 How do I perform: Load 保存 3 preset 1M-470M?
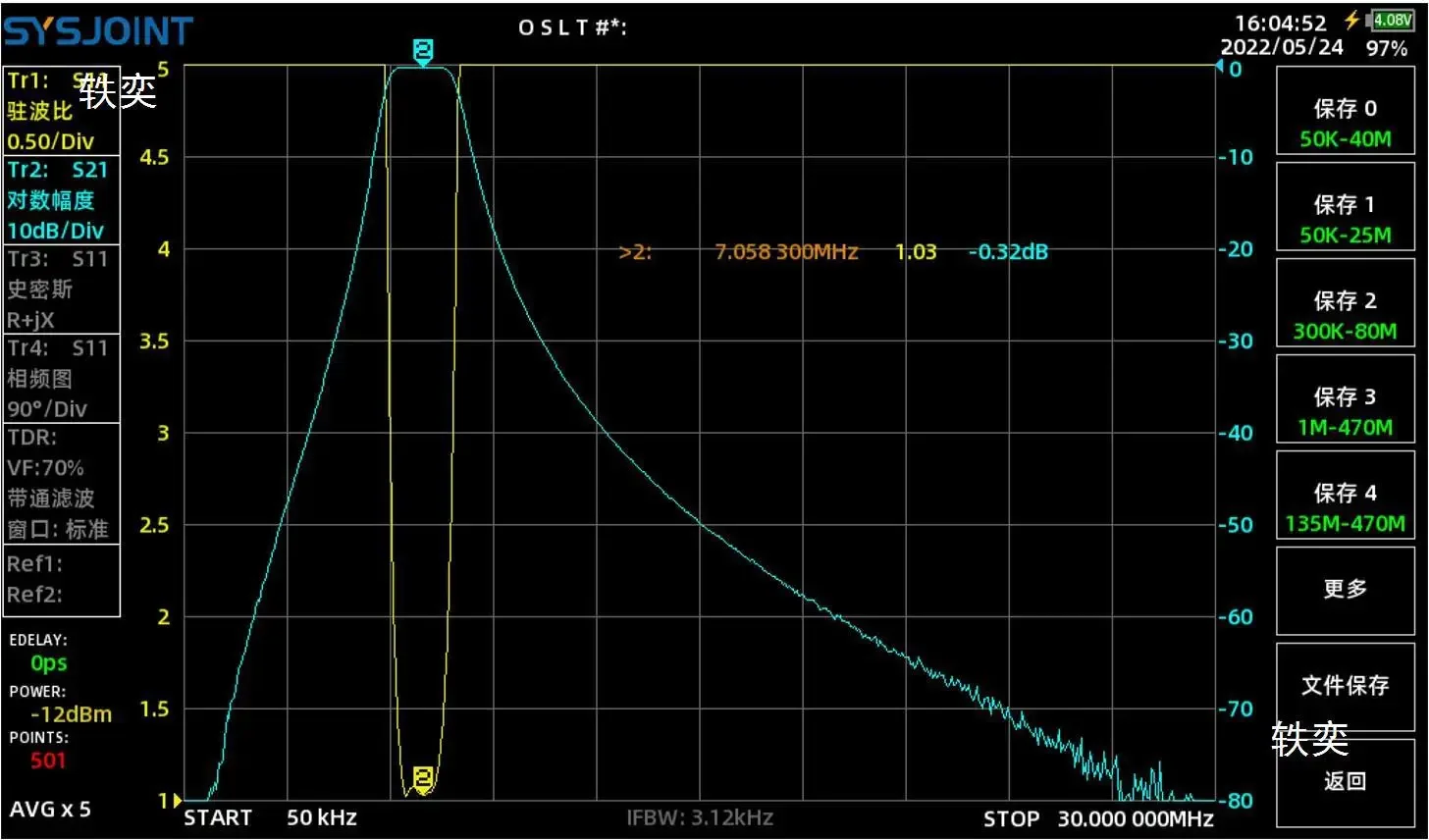point(1345,399)
